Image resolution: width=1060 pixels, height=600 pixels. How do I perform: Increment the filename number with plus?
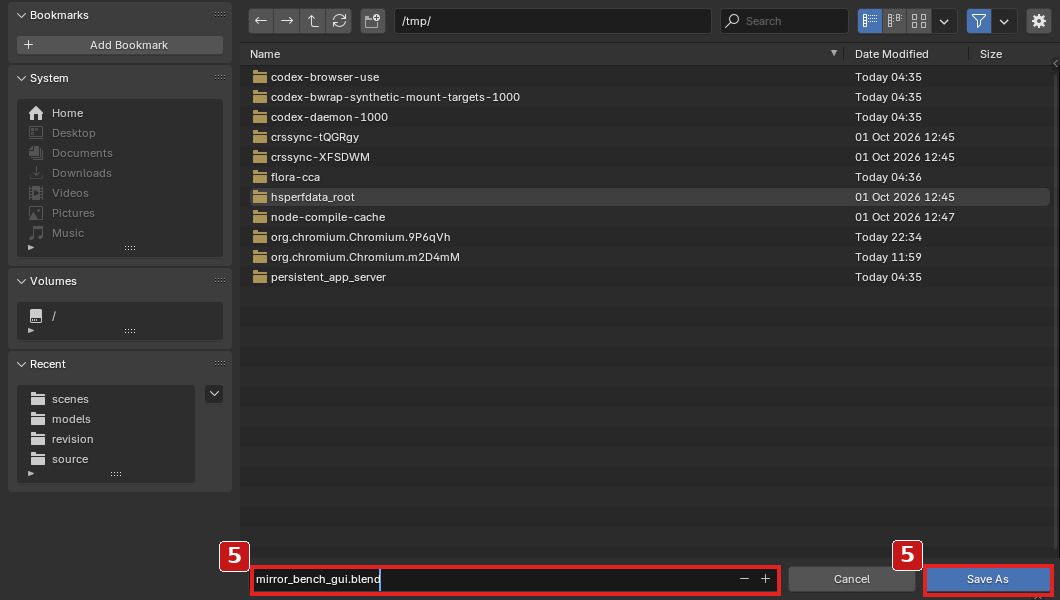coord(765,579)
